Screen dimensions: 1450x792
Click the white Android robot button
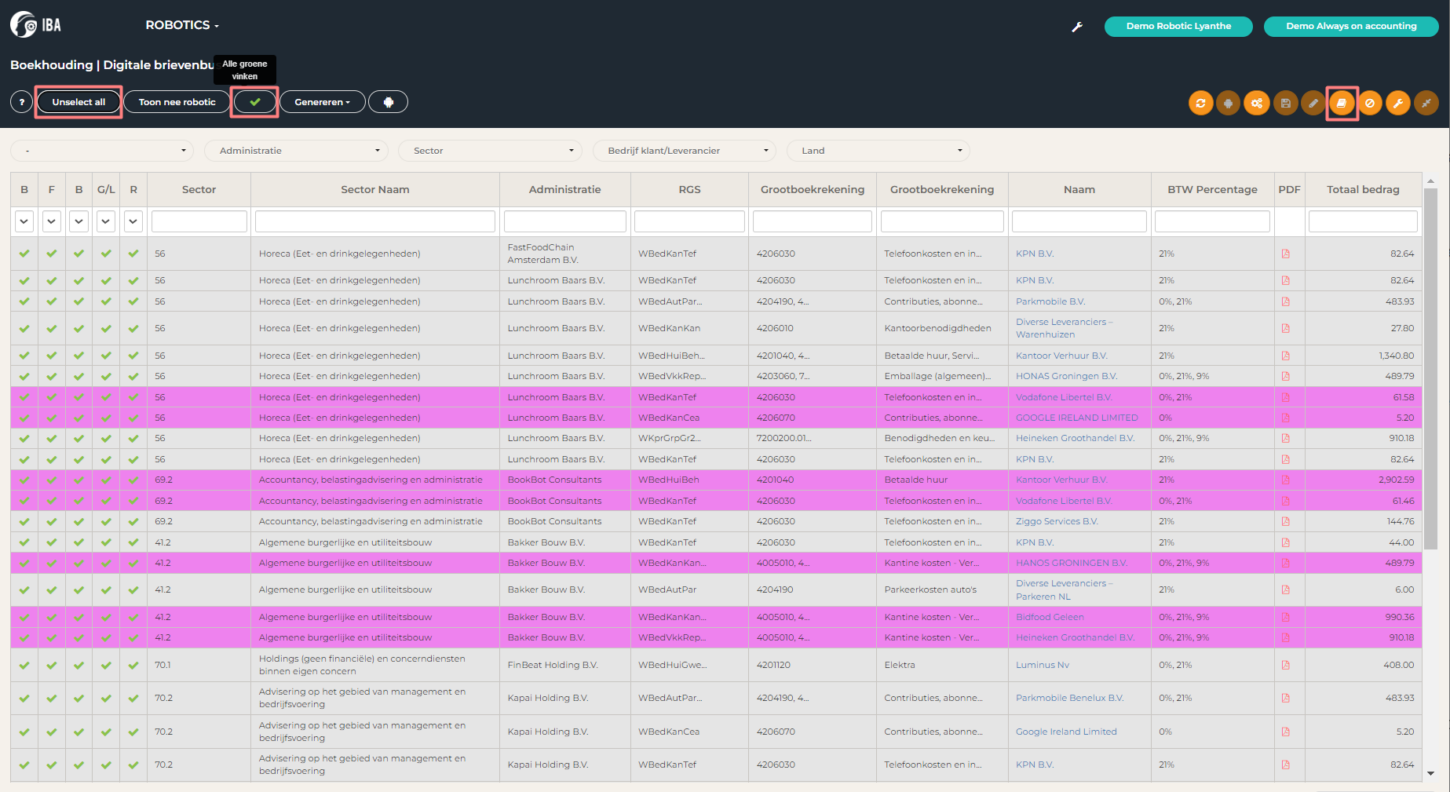point(388,102)
